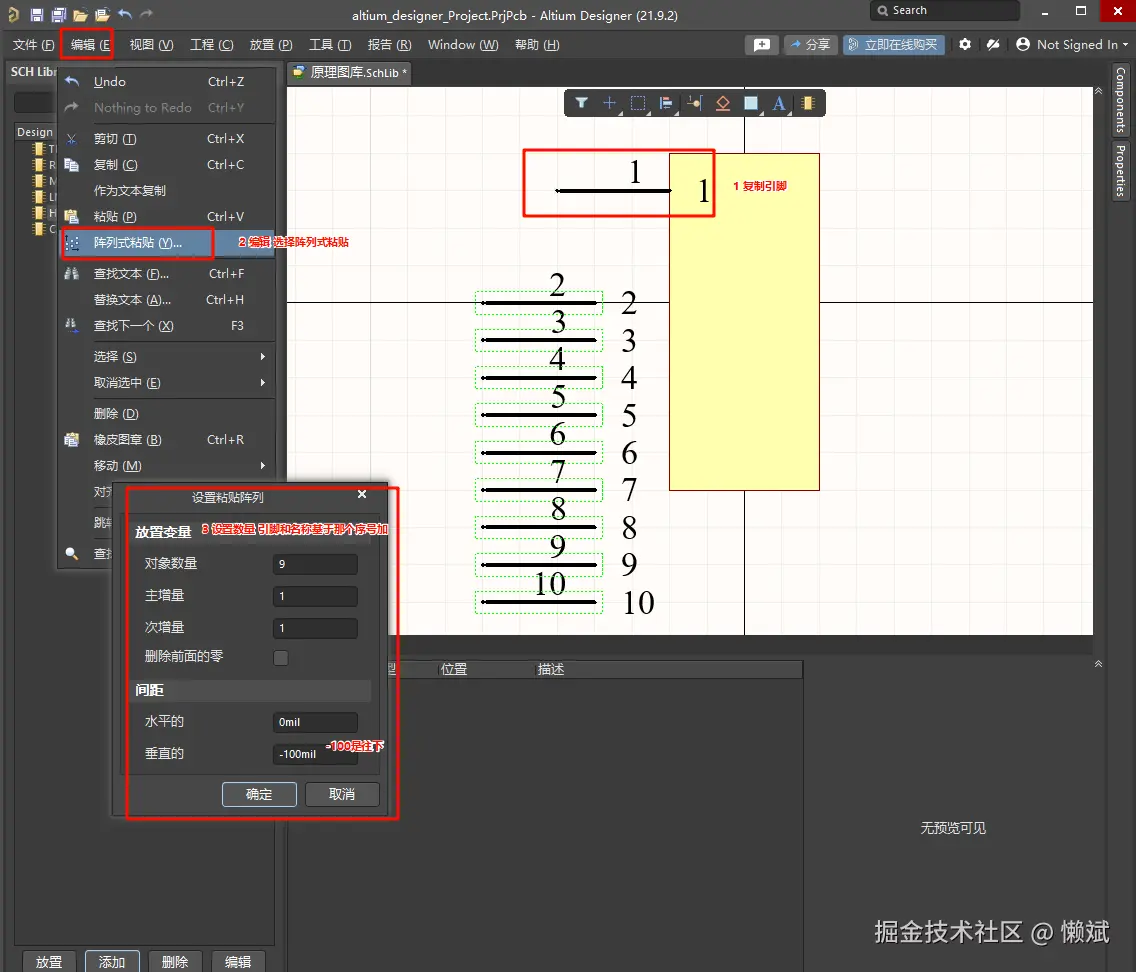This screenshot has height=972, width=1136.
Task: Click the Add Component Part icon
Action: [808, 103]
